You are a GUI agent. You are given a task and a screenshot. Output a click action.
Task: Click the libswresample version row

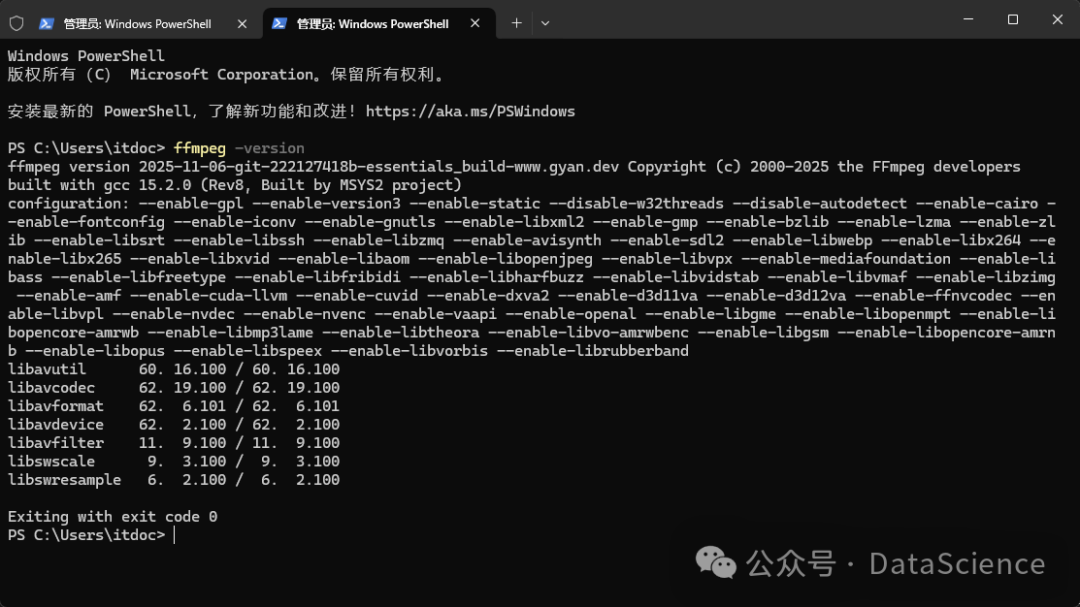click(174, 480)
